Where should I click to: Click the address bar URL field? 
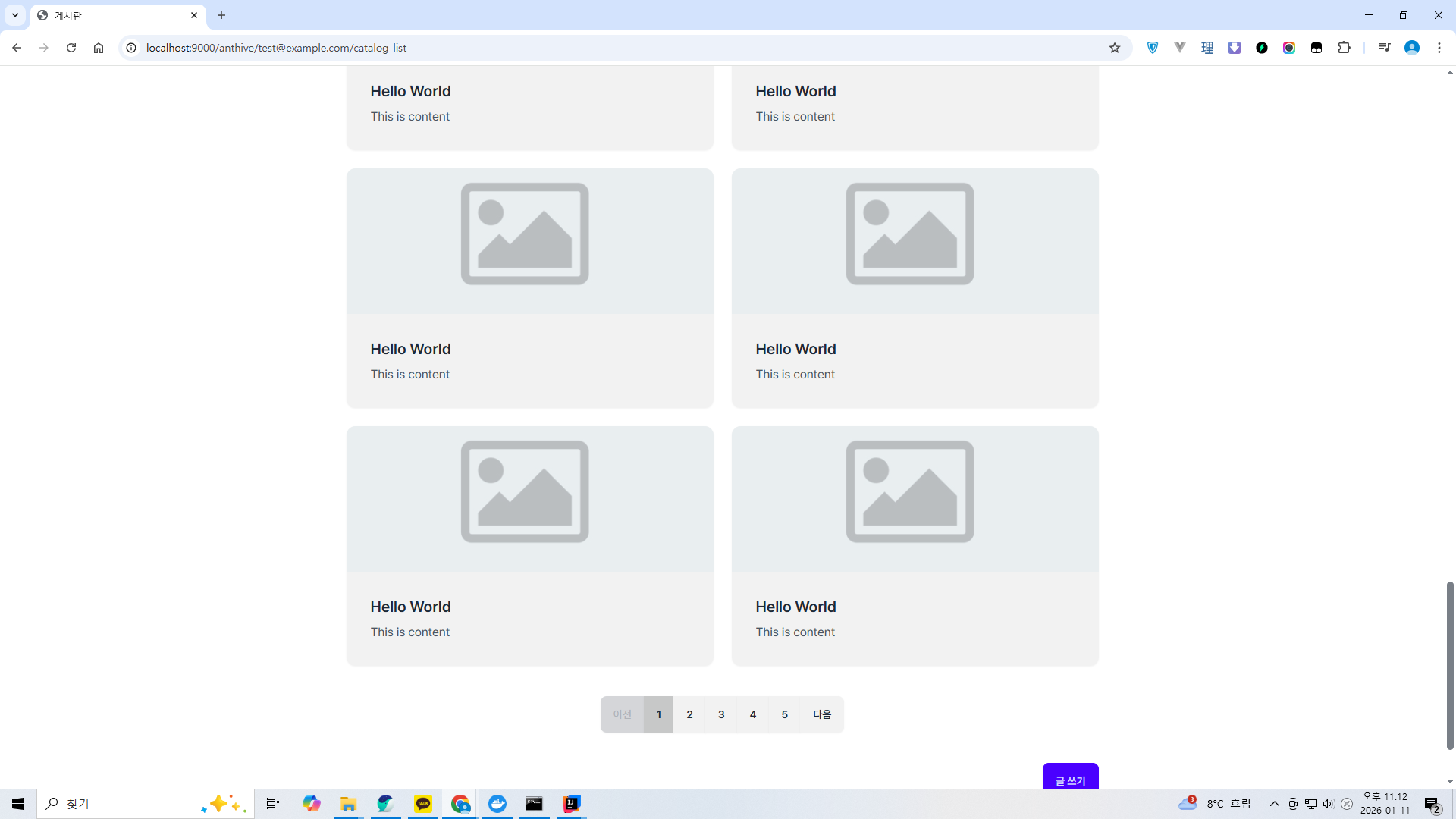[607, 48]
